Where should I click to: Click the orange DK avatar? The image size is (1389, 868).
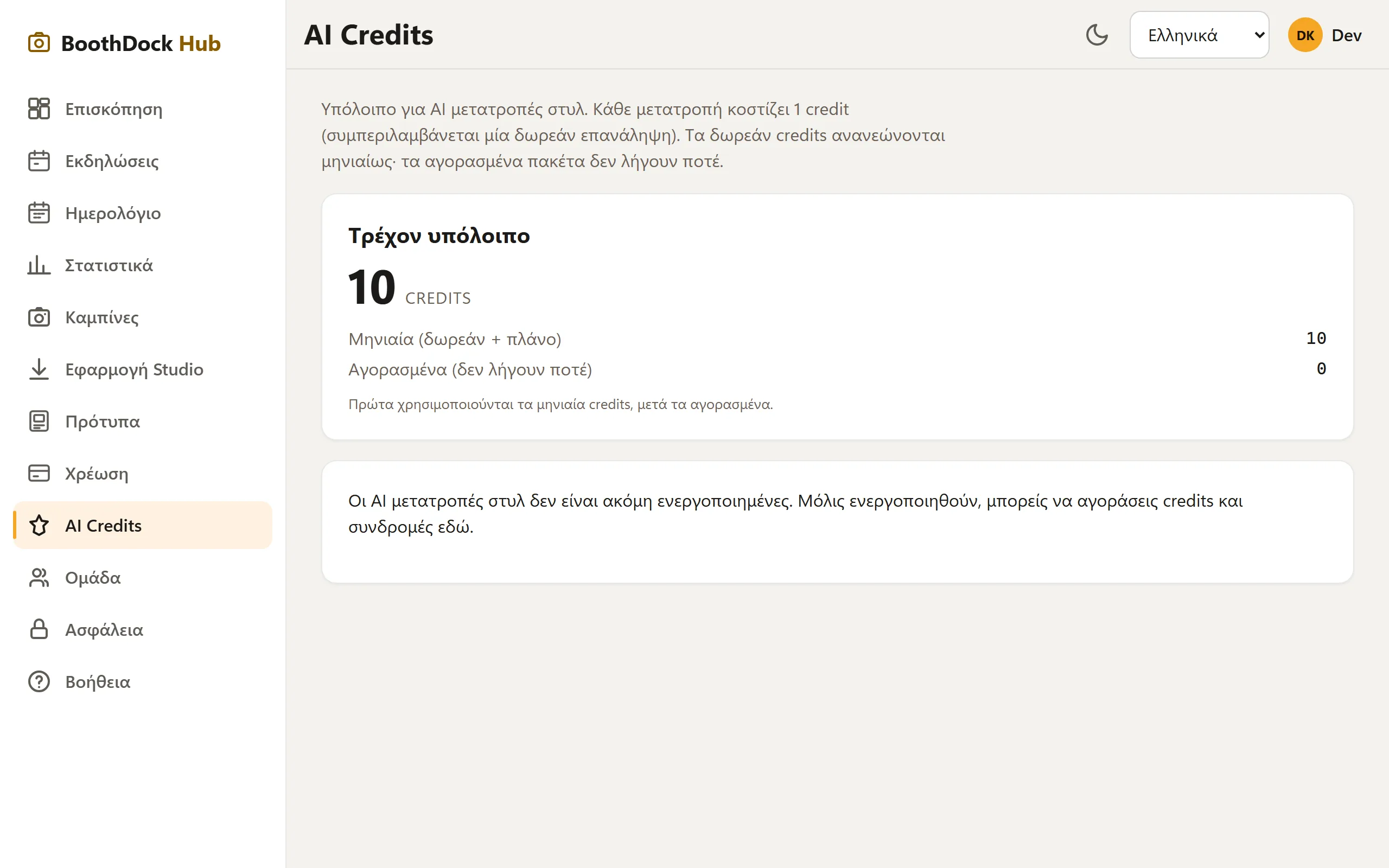click(1304, 35)
